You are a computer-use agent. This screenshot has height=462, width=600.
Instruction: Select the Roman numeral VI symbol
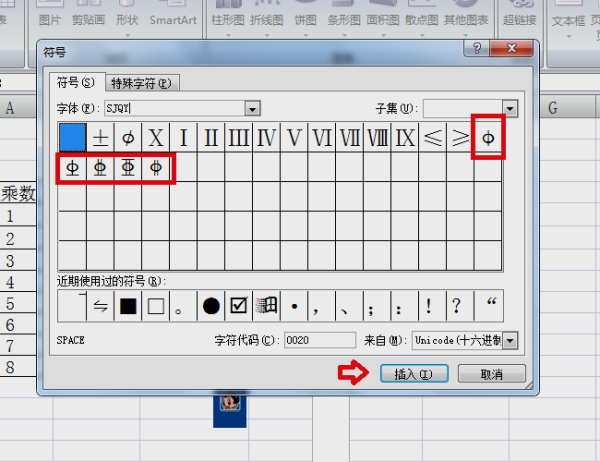[322, 137]
